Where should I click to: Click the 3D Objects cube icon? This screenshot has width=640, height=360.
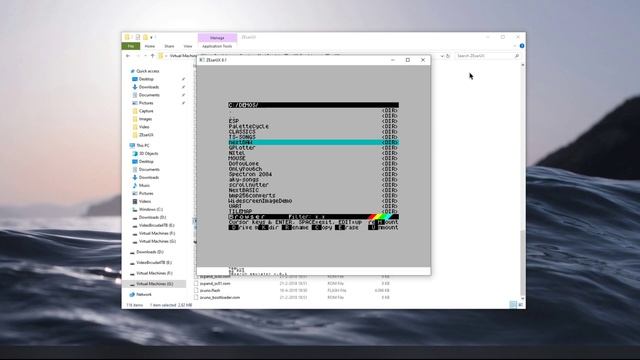[x=135, y=153]
